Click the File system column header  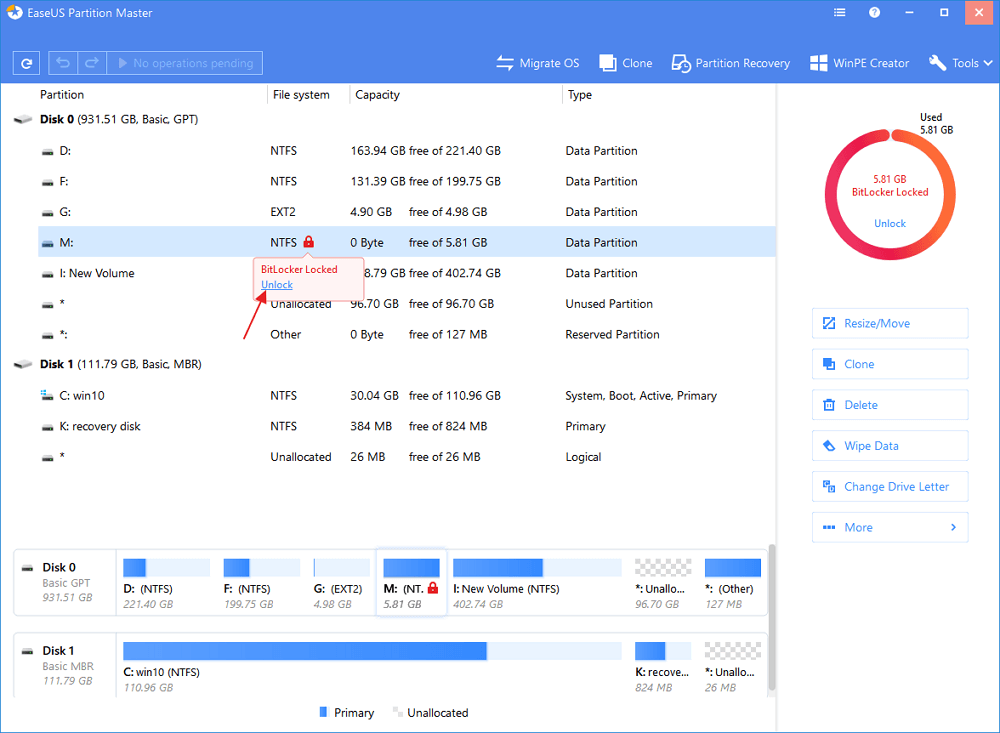pyautogui.click(x=301, y=94)
